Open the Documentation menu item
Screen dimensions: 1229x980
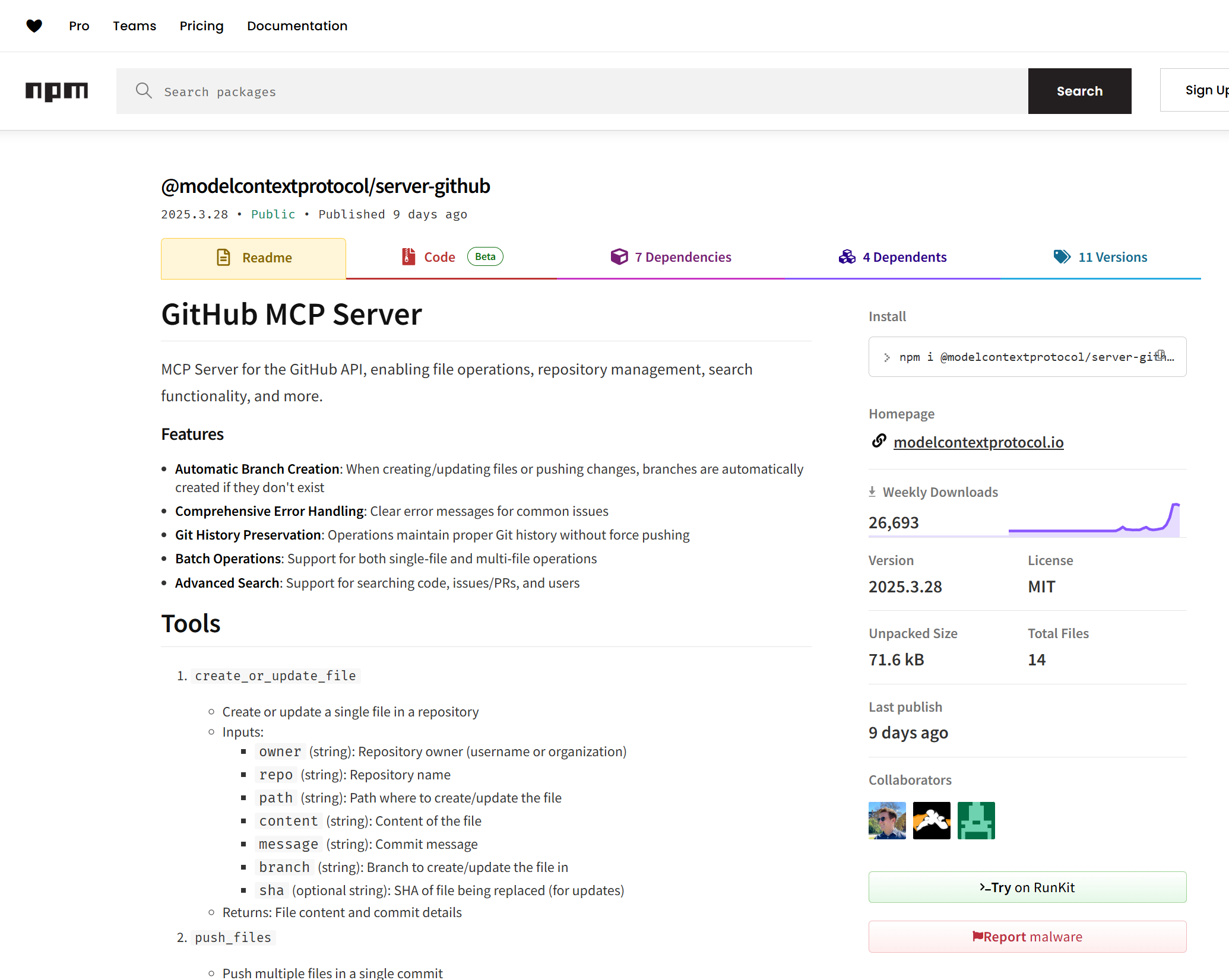coord(297,26)
